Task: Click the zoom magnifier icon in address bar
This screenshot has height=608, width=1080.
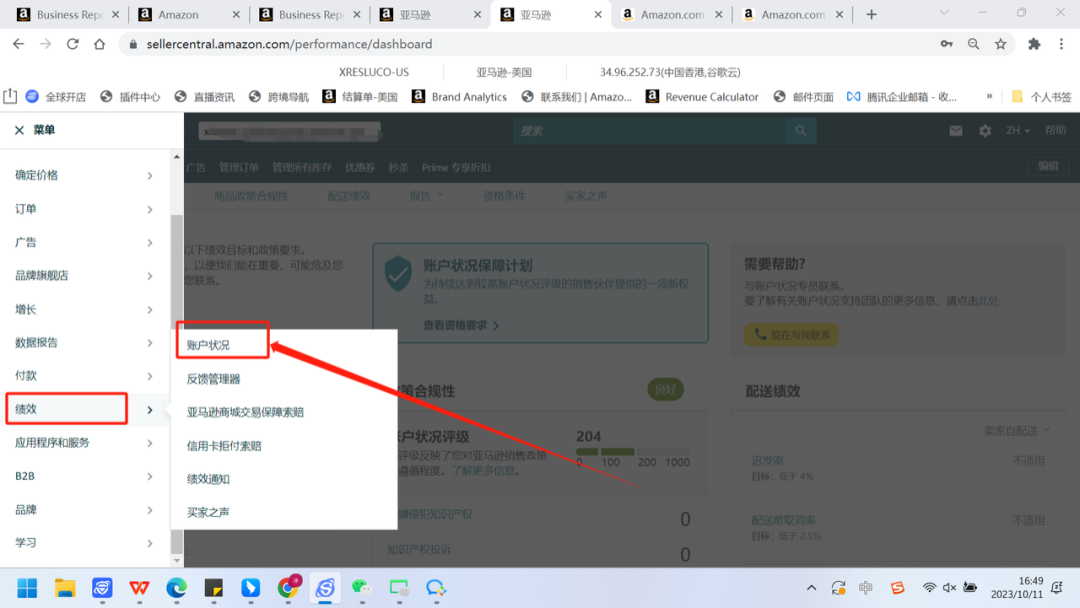Action: [973, 44]
